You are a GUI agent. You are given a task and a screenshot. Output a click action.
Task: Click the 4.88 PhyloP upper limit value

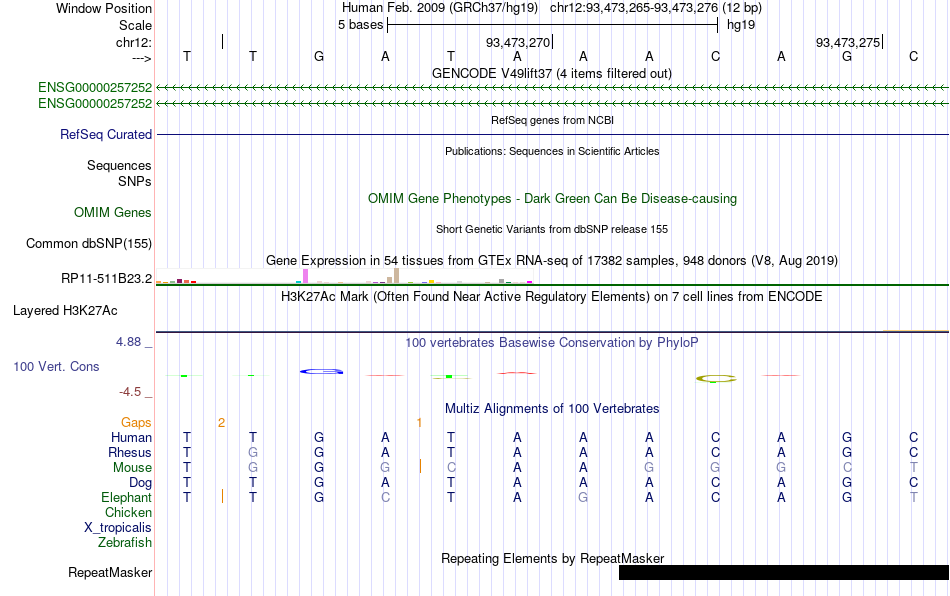(128, 342)
